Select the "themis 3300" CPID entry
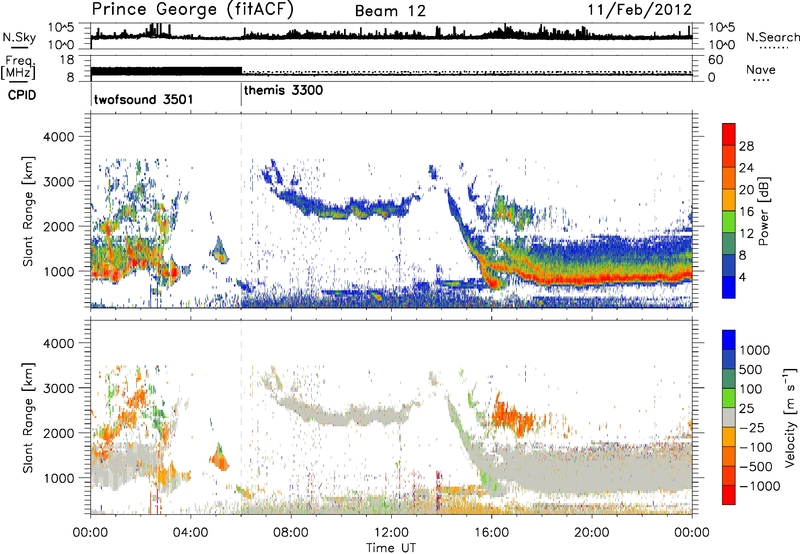 [283, 91]
